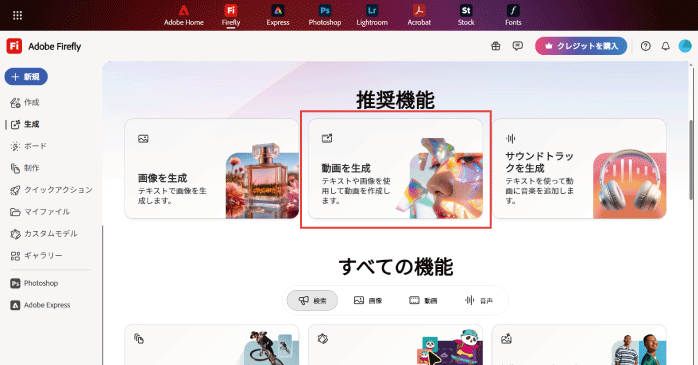Open the feature card with panda artwork

395,345
